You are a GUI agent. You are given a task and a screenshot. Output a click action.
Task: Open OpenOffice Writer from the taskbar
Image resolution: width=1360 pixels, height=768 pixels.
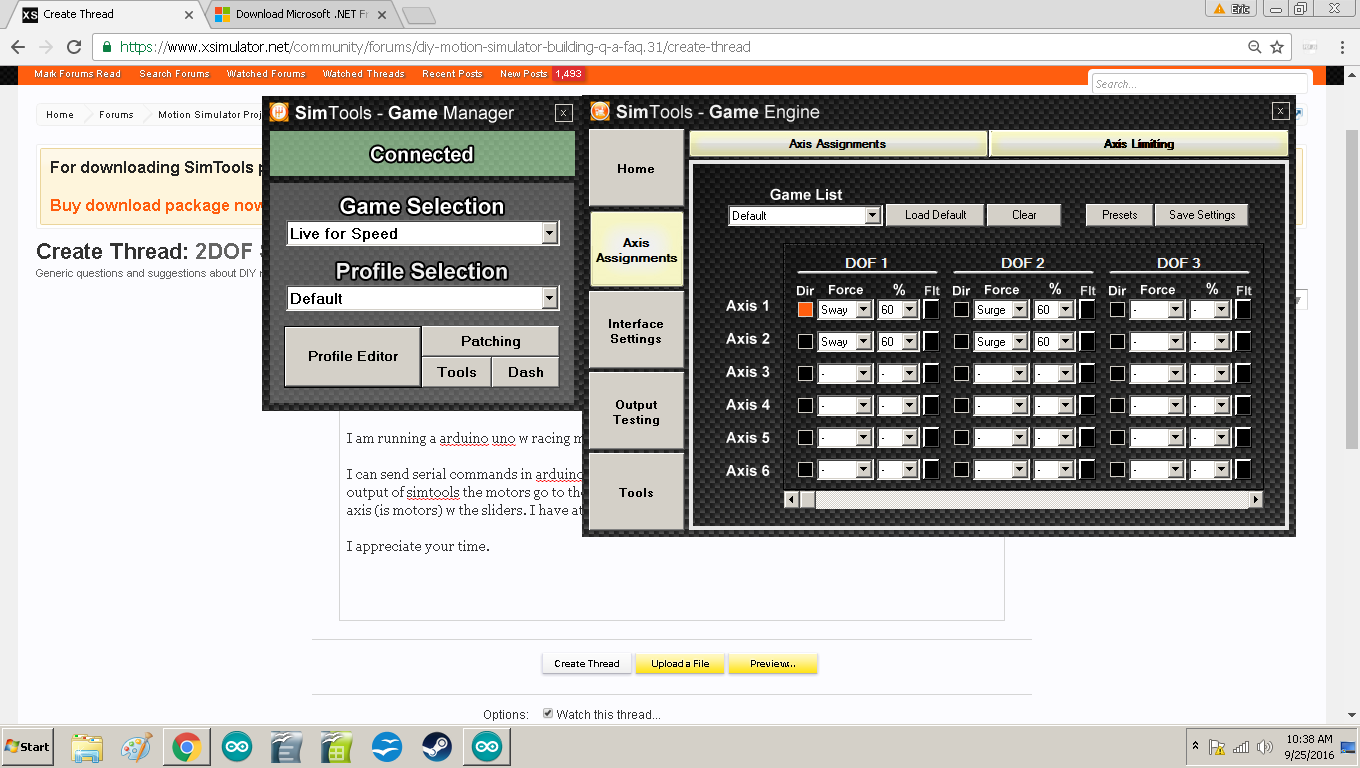(287, 747)
